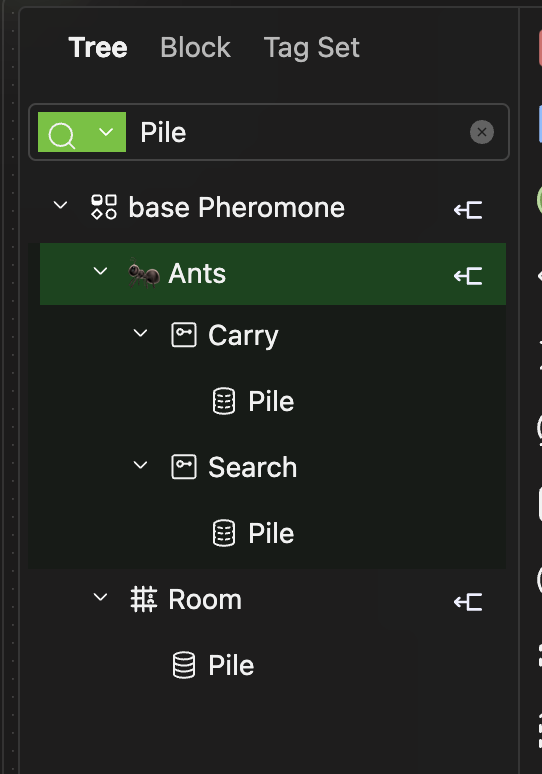Click the Room grid icon

[144, 599]
